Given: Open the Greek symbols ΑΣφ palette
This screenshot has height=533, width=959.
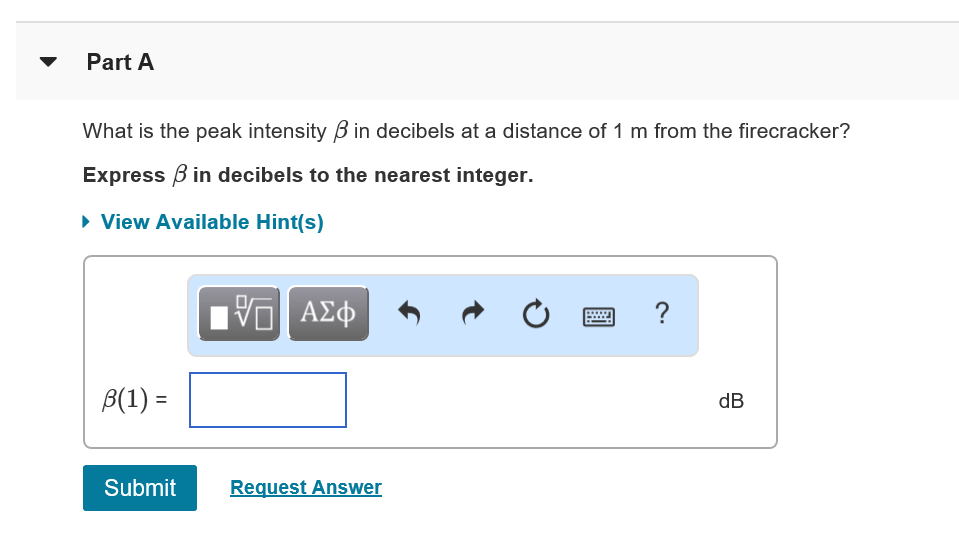Looking at the screenshot, I should point(328,313).
